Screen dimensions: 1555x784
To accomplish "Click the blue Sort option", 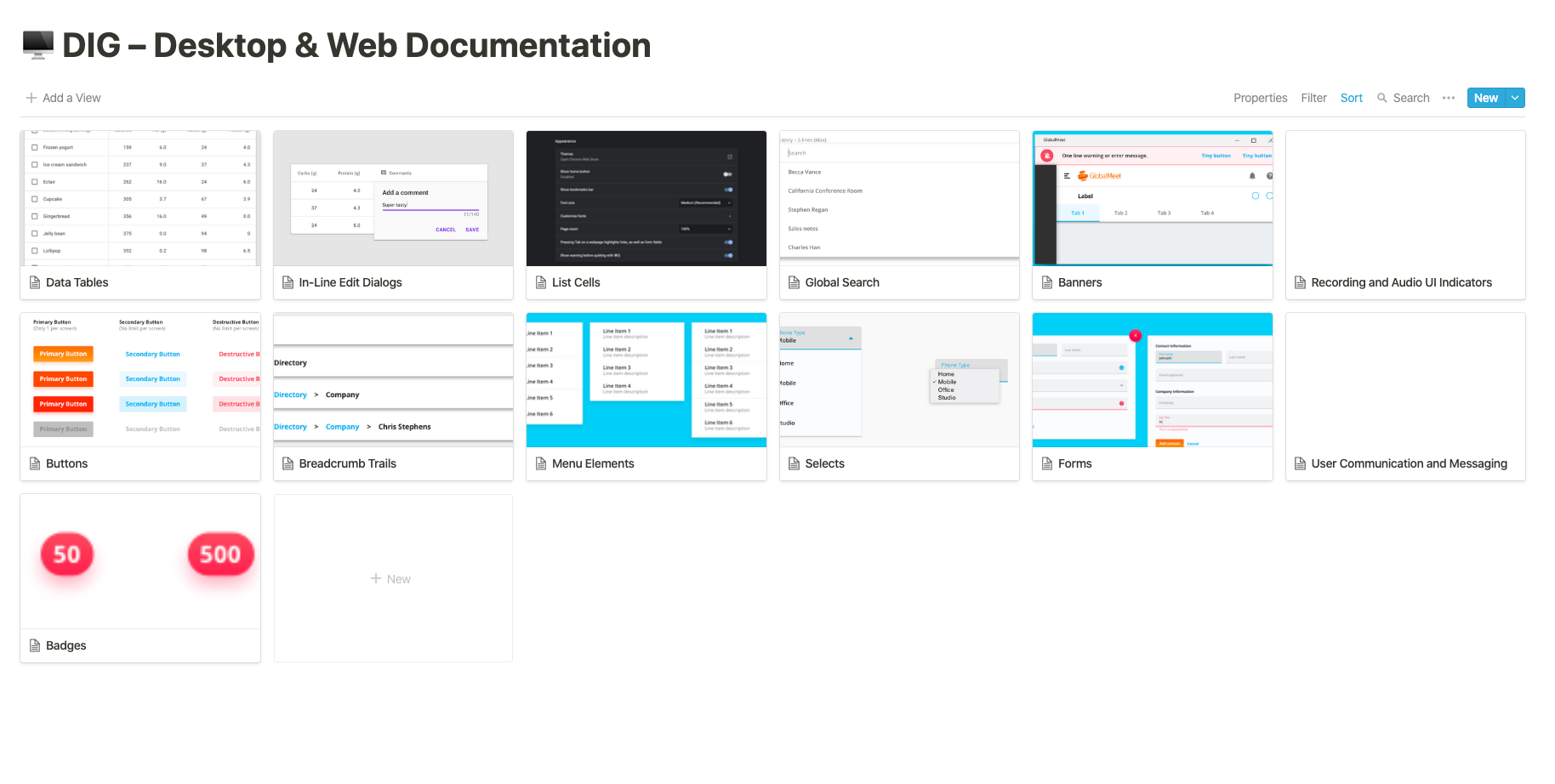I will (x=1351, y=98).
